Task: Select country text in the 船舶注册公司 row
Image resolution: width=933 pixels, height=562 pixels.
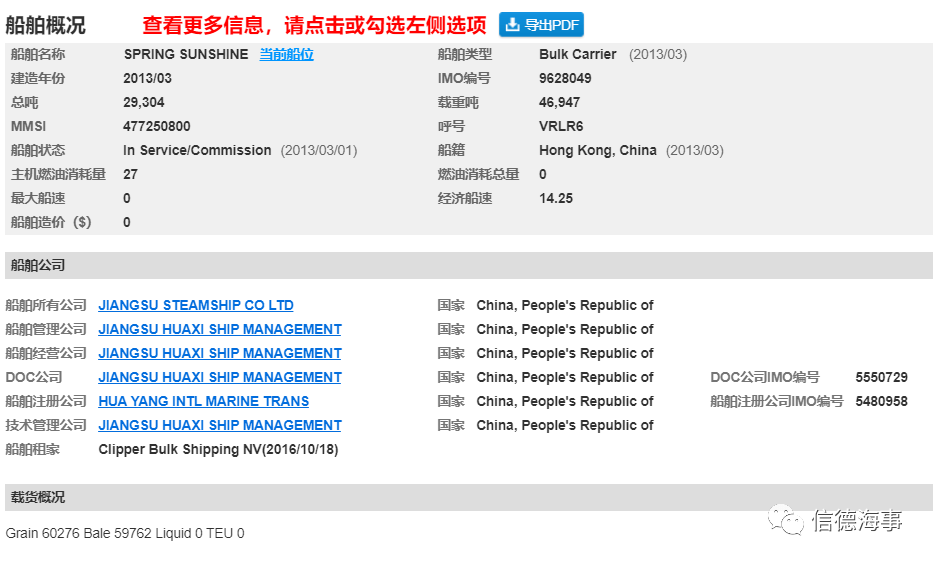Action: tap(565, 401)
